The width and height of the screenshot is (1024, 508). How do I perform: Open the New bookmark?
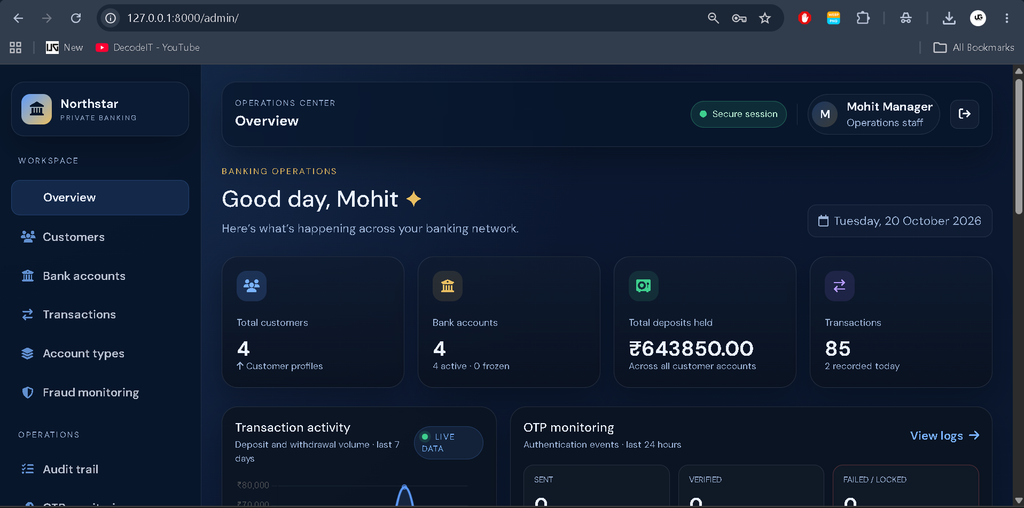[65, 47]
